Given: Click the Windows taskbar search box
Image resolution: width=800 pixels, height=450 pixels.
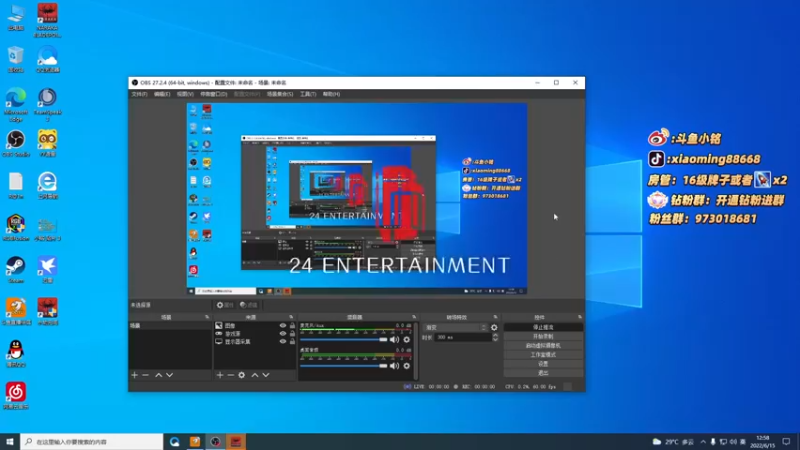Looking at the screenshot, I should 92,442.
